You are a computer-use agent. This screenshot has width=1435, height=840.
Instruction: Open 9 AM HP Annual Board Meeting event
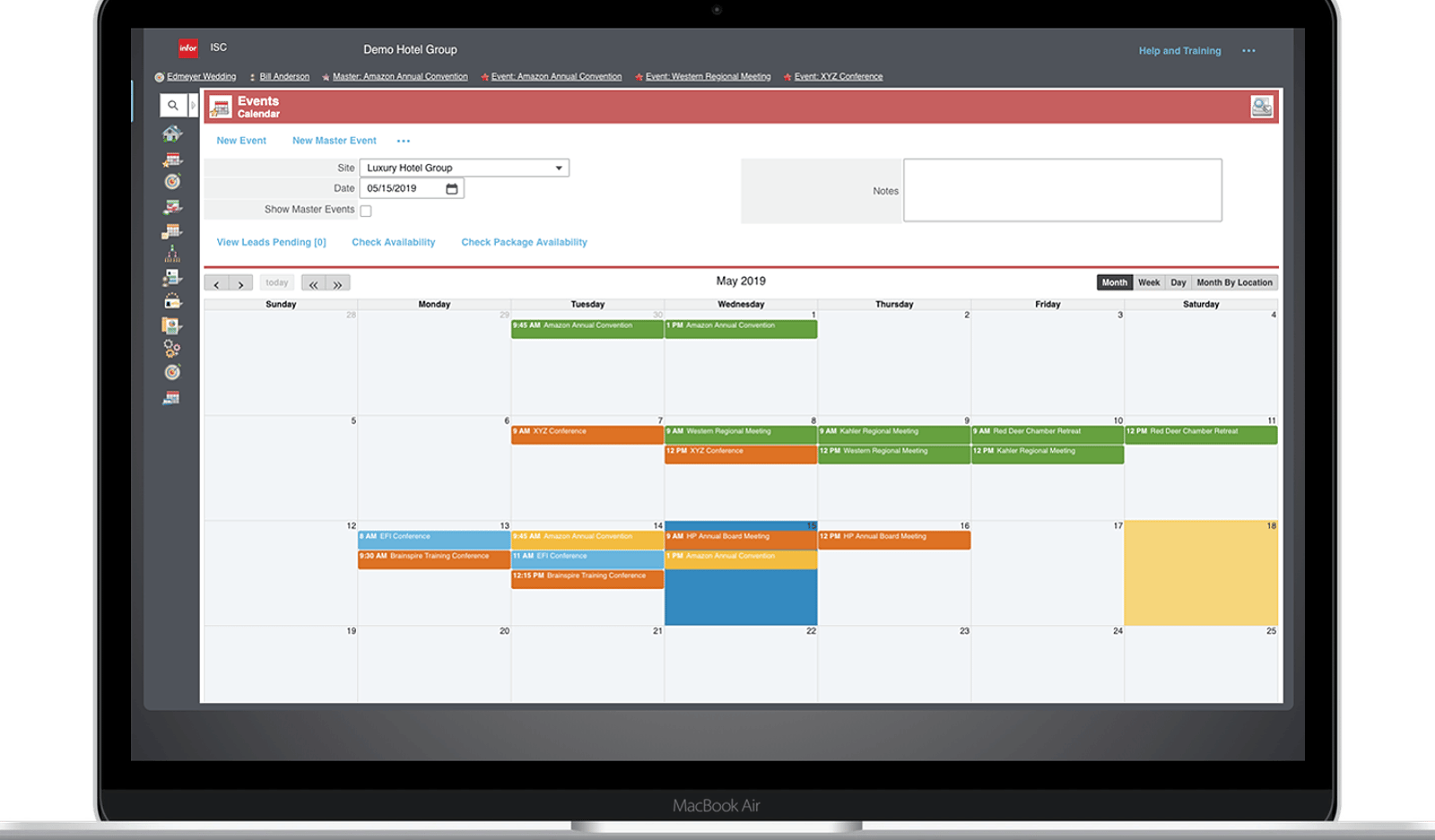741,540
